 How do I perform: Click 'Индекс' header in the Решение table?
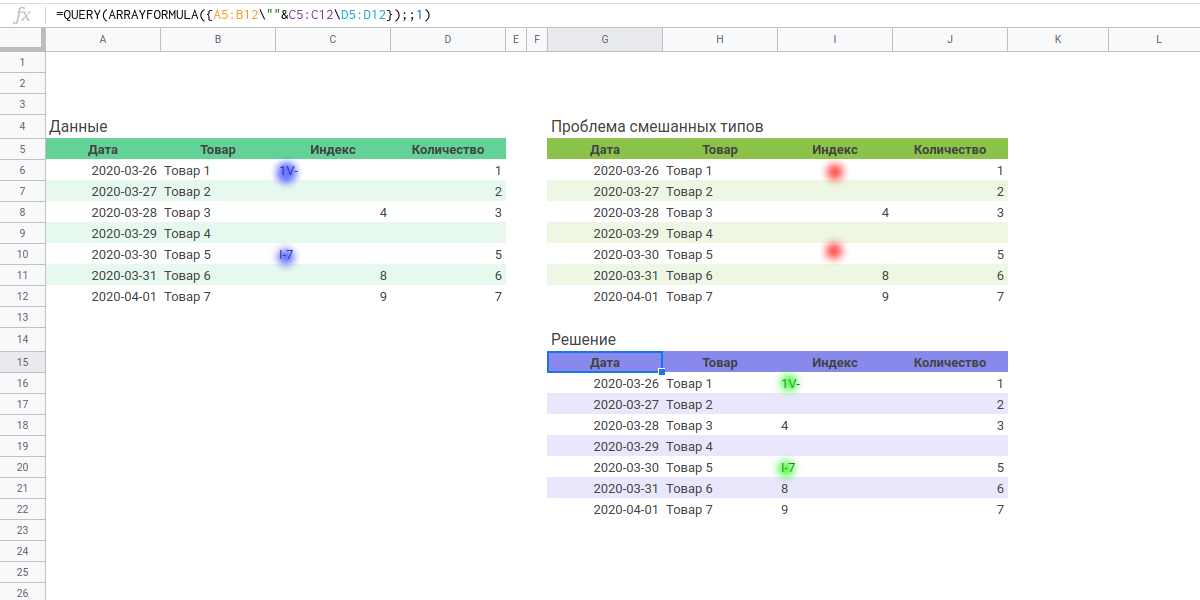pos(835,363)
